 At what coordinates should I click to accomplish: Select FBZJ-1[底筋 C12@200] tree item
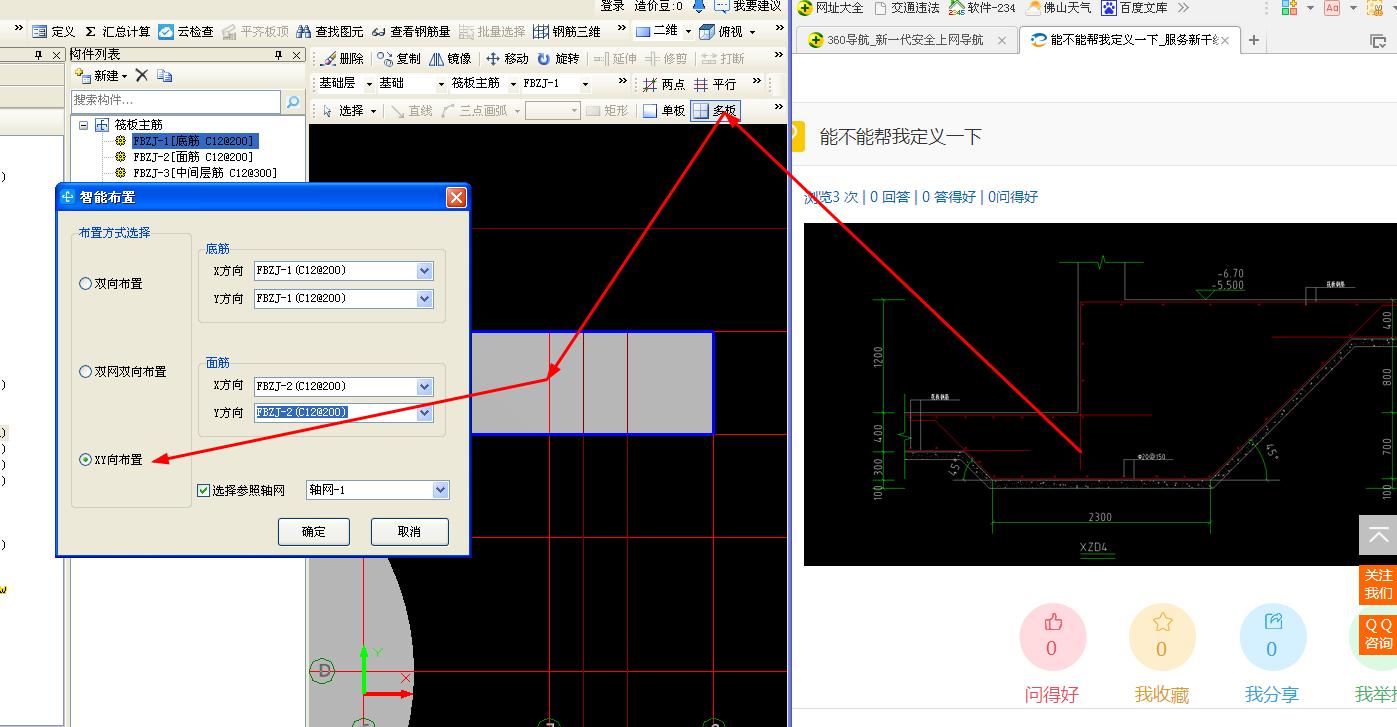(x=194, y=141)
